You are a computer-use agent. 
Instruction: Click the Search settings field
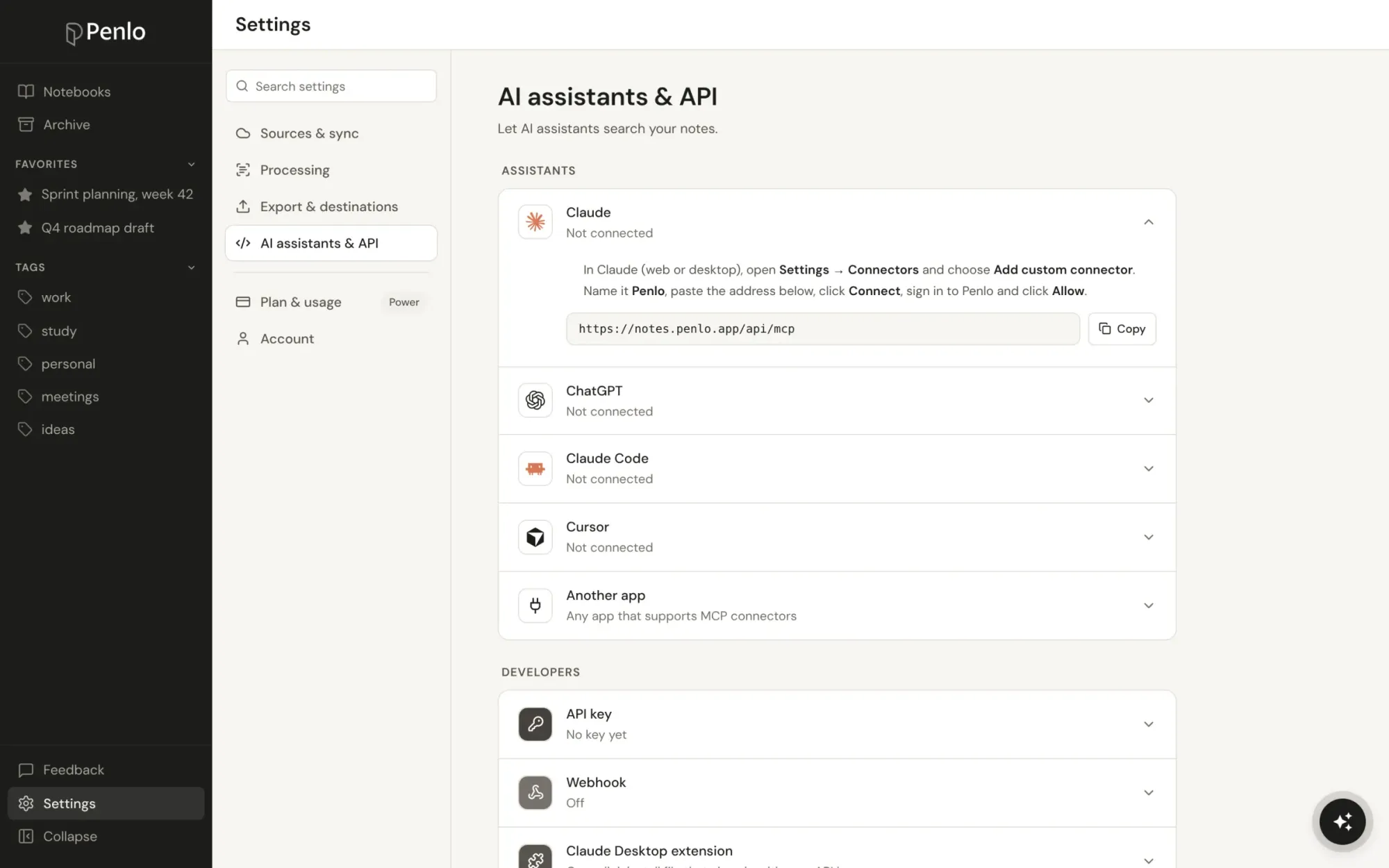click(331, 86)
